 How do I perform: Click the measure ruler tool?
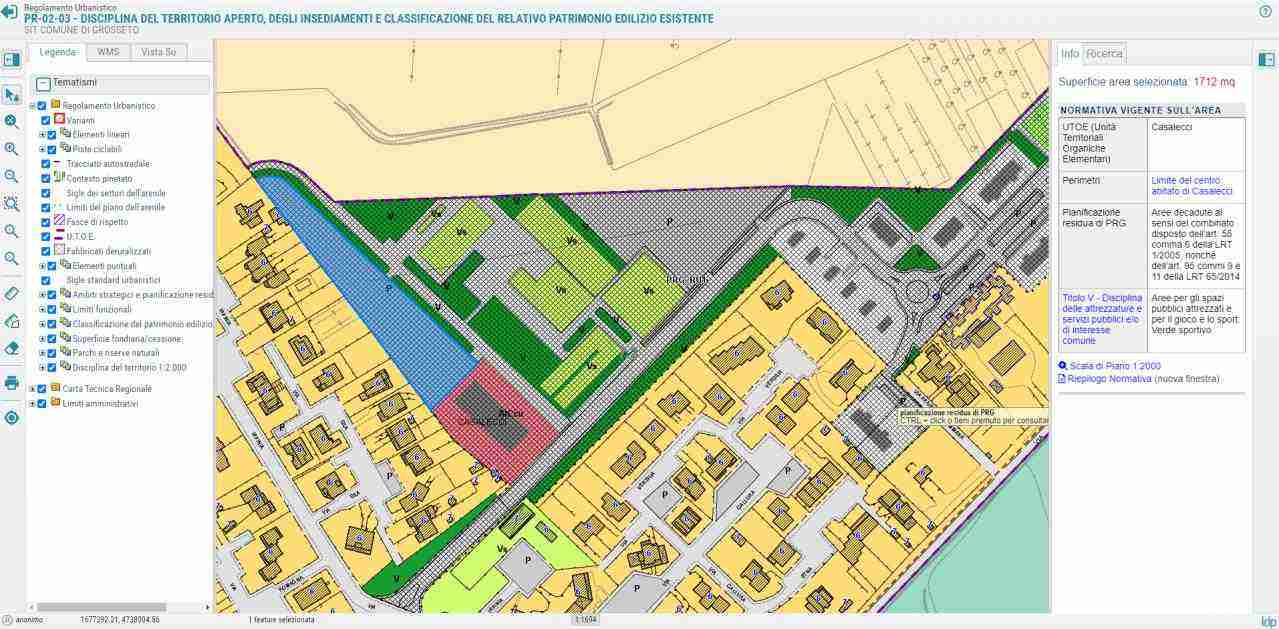pyautogui.click(x=12, y=294)
